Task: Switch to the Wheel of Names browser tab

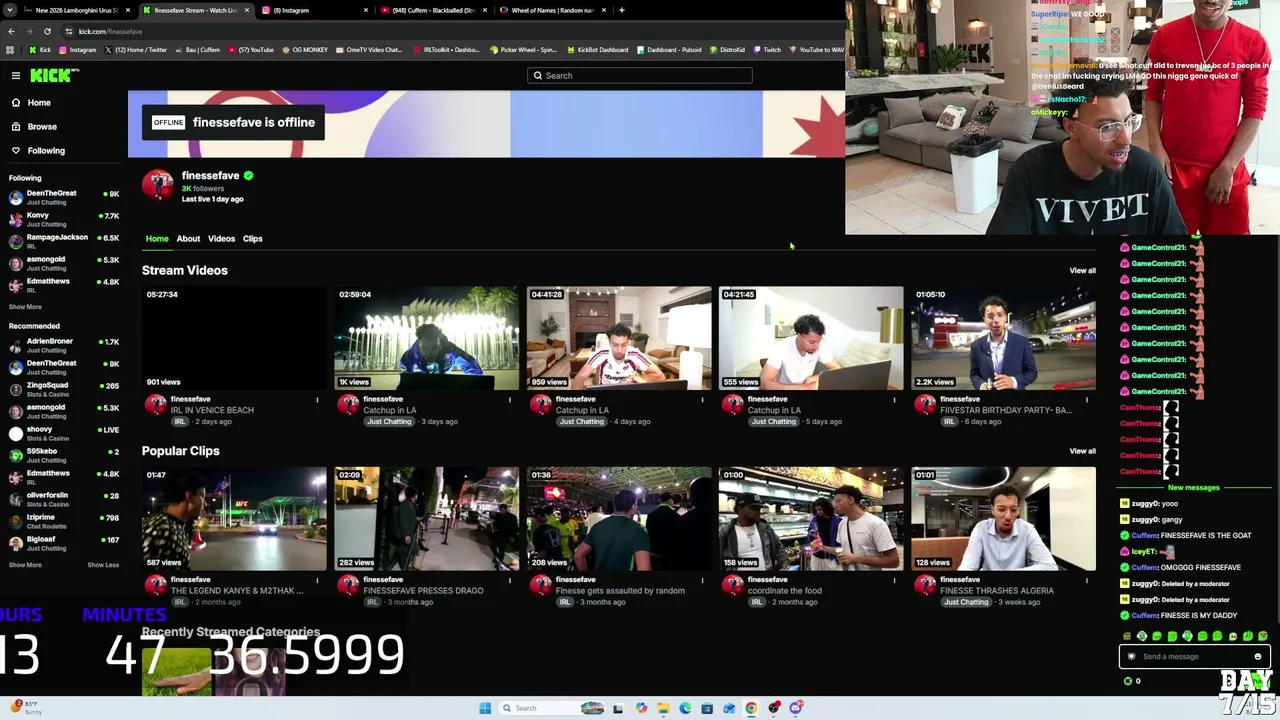Action: click(552, 10)
